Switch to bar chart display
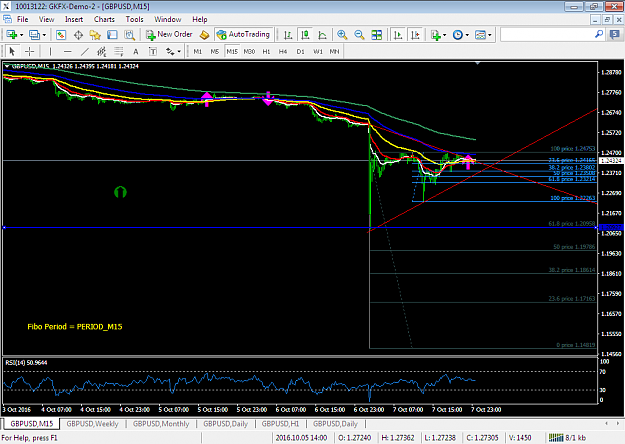 point(288,35)
